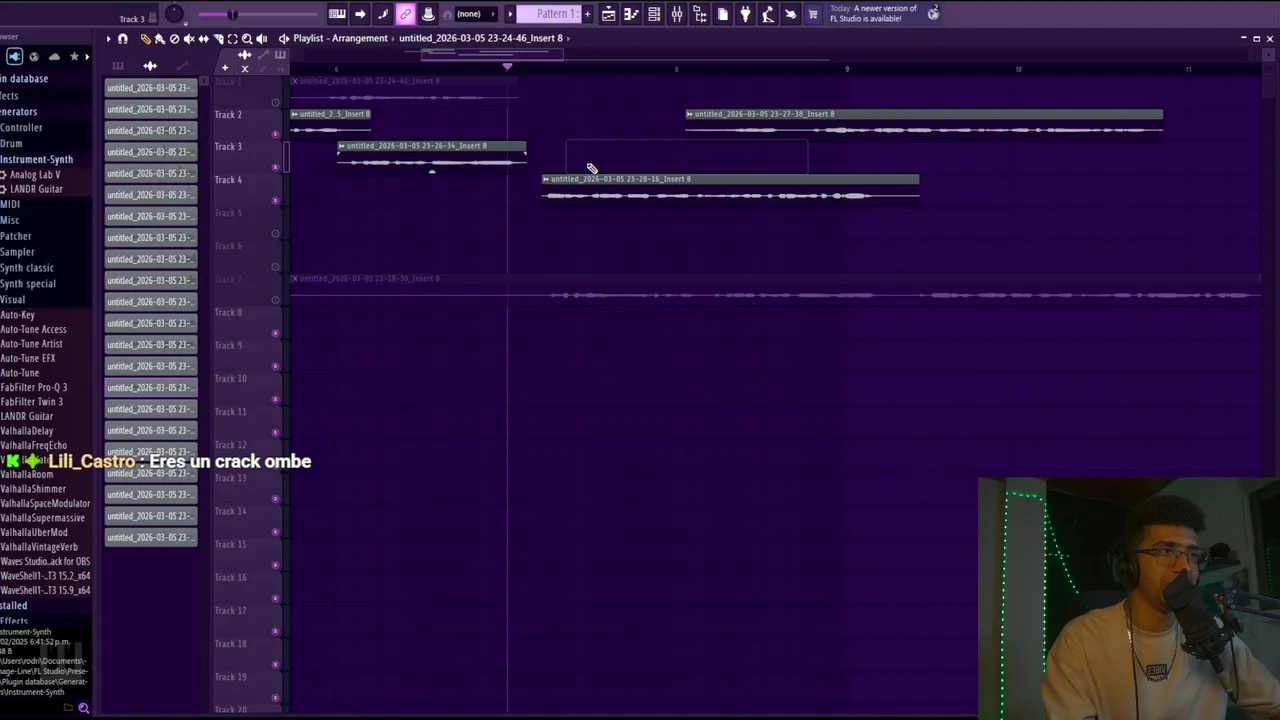Screen dimensions: 1280x720
Task: Switch to browser starred favorites tab
Action: pyautogui.click(x=74, y=57)
